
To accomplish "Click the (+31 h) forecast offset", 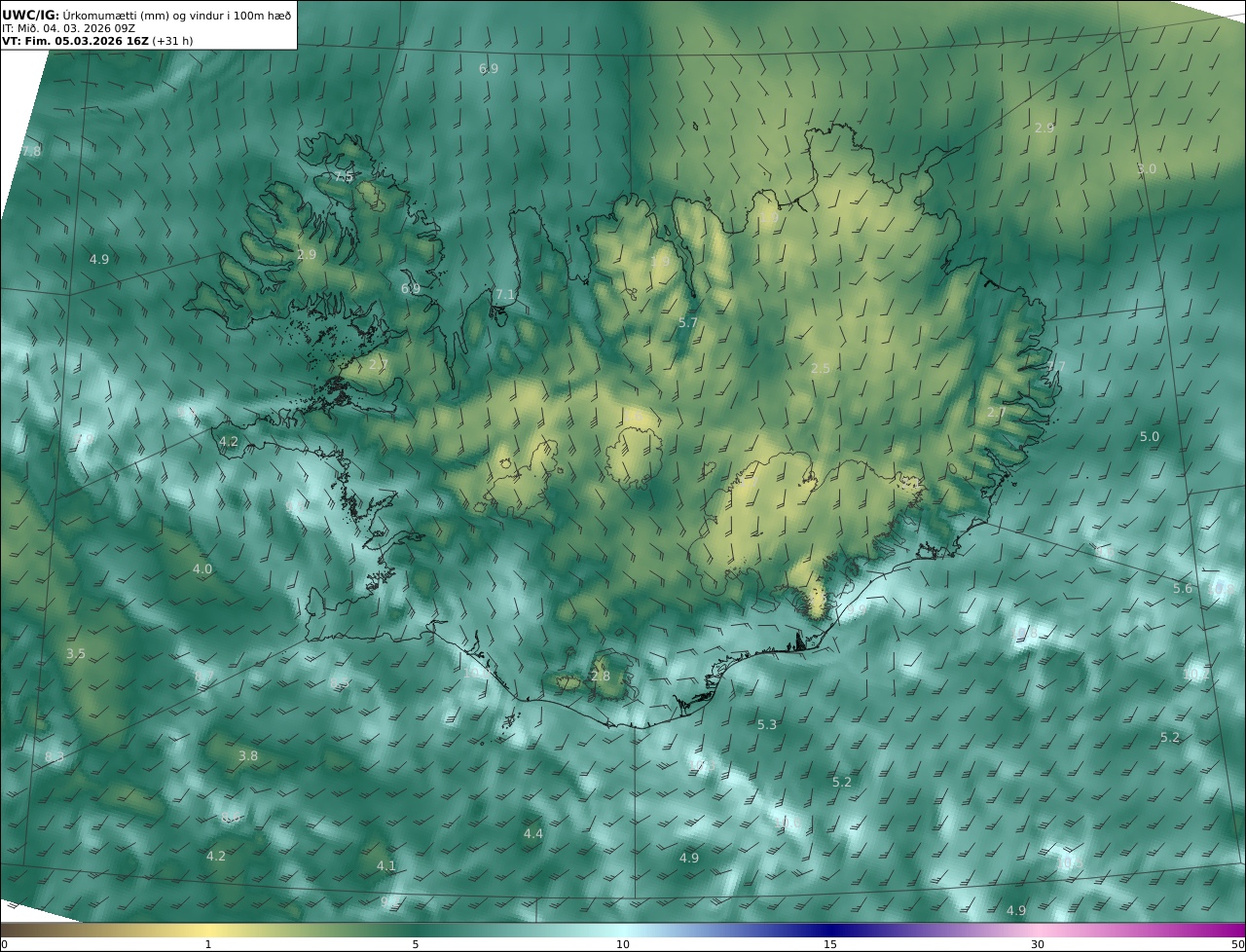I will click(x=173, y=42).
